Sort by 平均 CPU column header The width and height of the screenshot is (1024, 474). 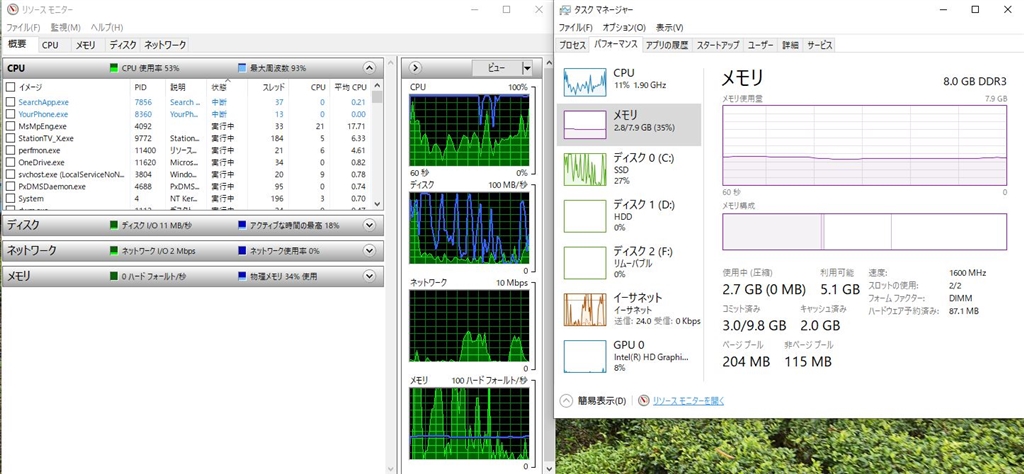[x=349, y=87]
